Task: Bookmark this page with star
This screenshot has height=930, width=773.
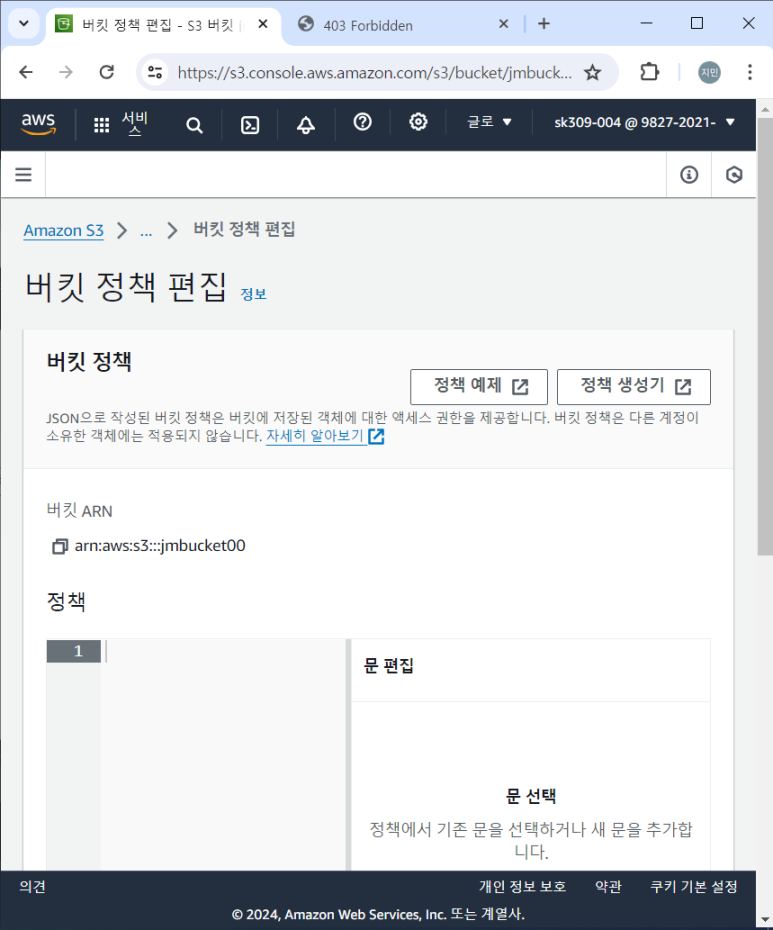Action: [593, 72]
